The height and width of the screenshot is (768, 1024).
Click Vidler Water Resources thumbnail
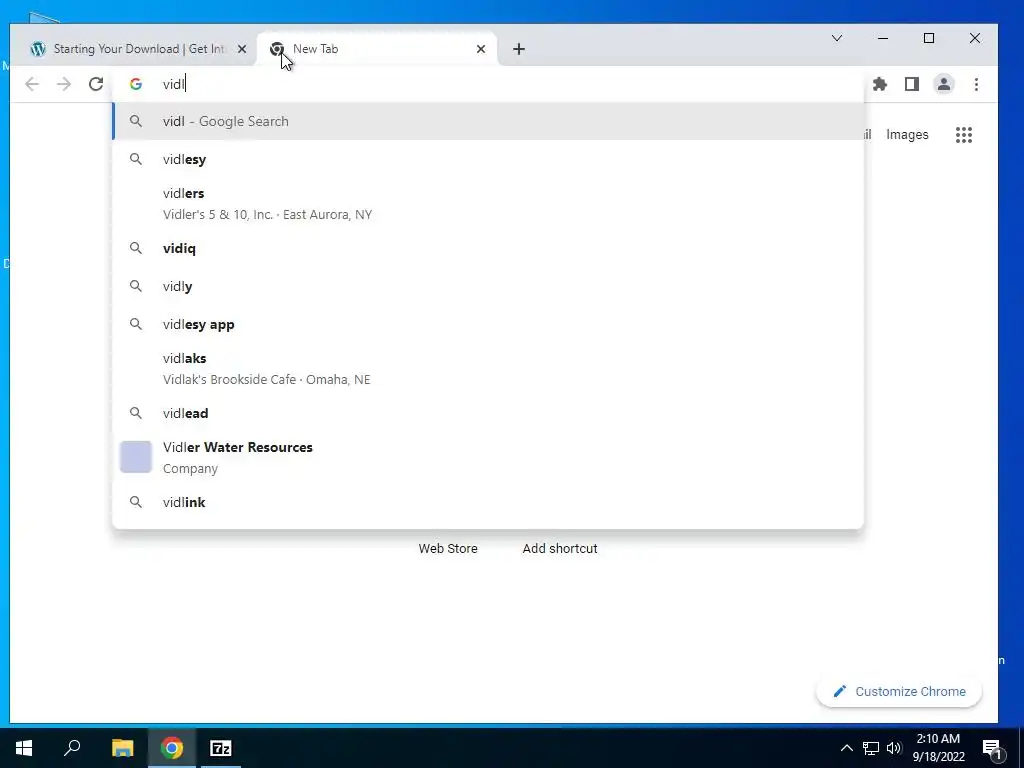coord(136,457)
